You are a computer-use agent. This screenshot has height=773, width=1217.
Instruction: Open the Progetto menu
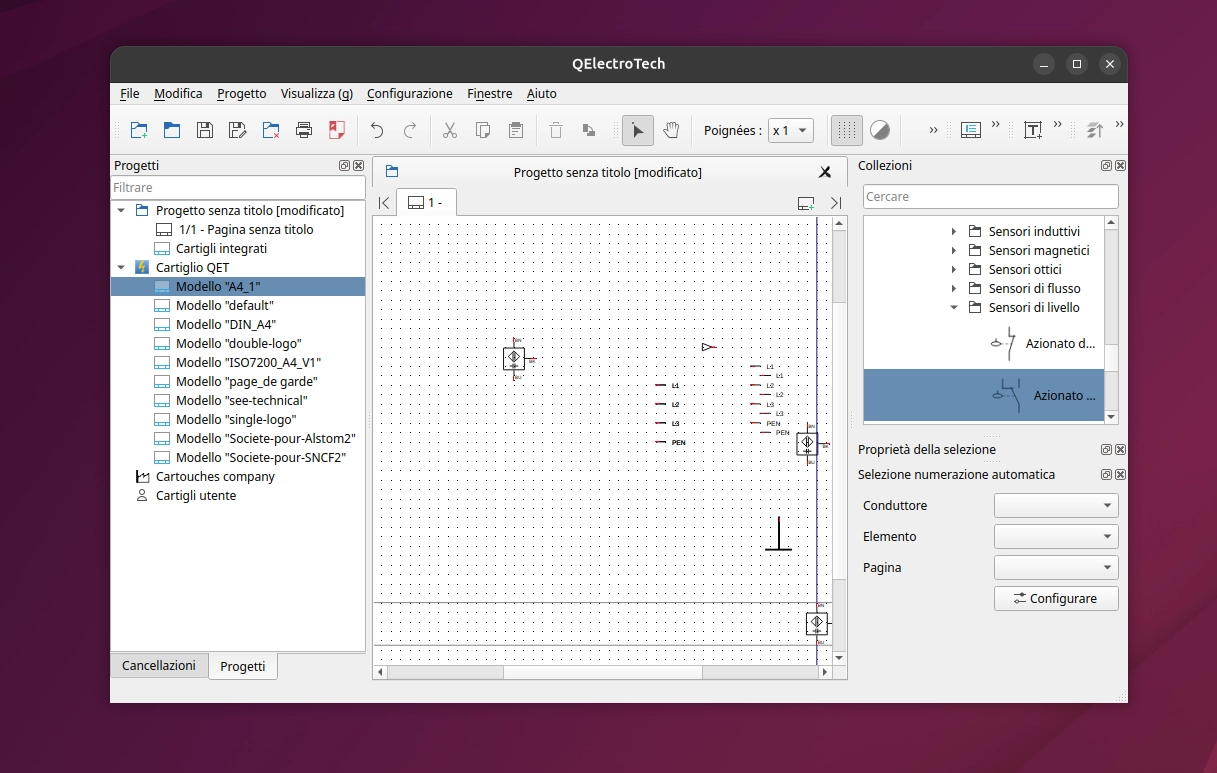coord(241,93)
